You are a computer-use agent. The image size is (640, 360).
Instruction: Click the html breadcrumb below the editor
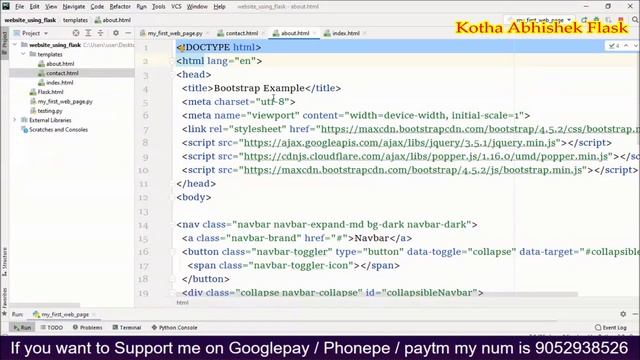pyautogui.click(x=182, y=302)
